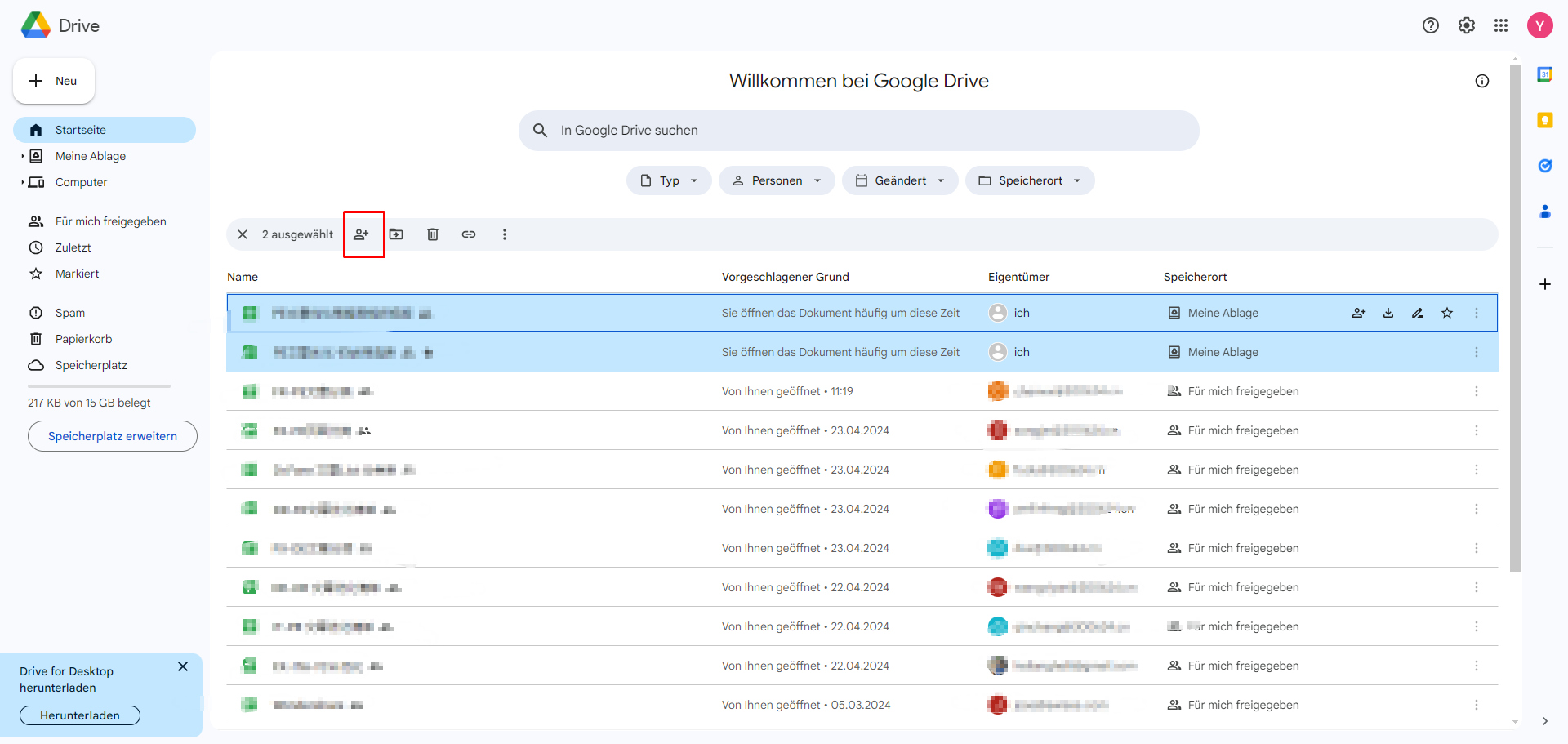This screenshot has width=1568, height=744.
Task: Copy link using the chain icon
Action: click(x=469, y=234)
